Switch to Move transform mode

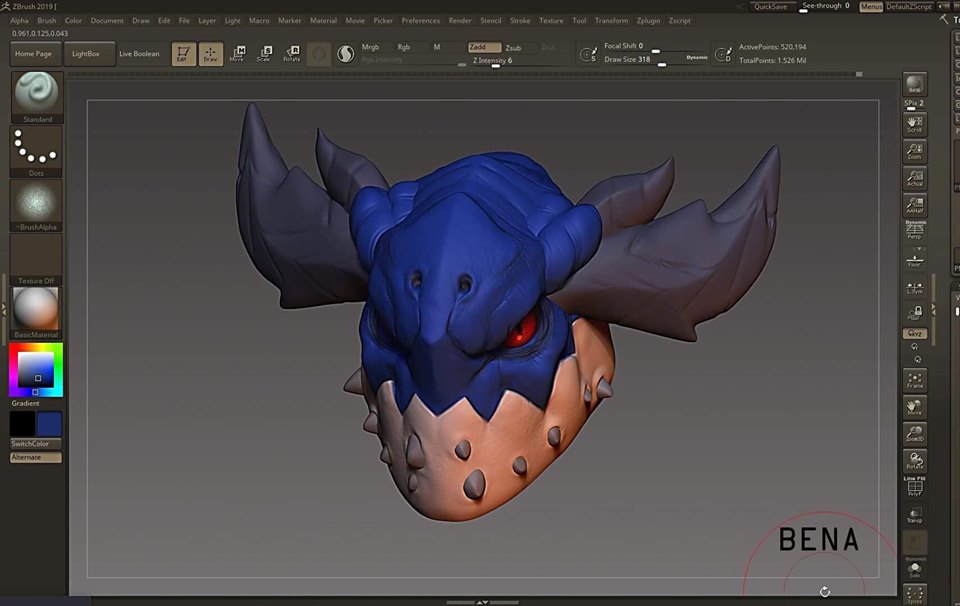(x=237, y=54)
